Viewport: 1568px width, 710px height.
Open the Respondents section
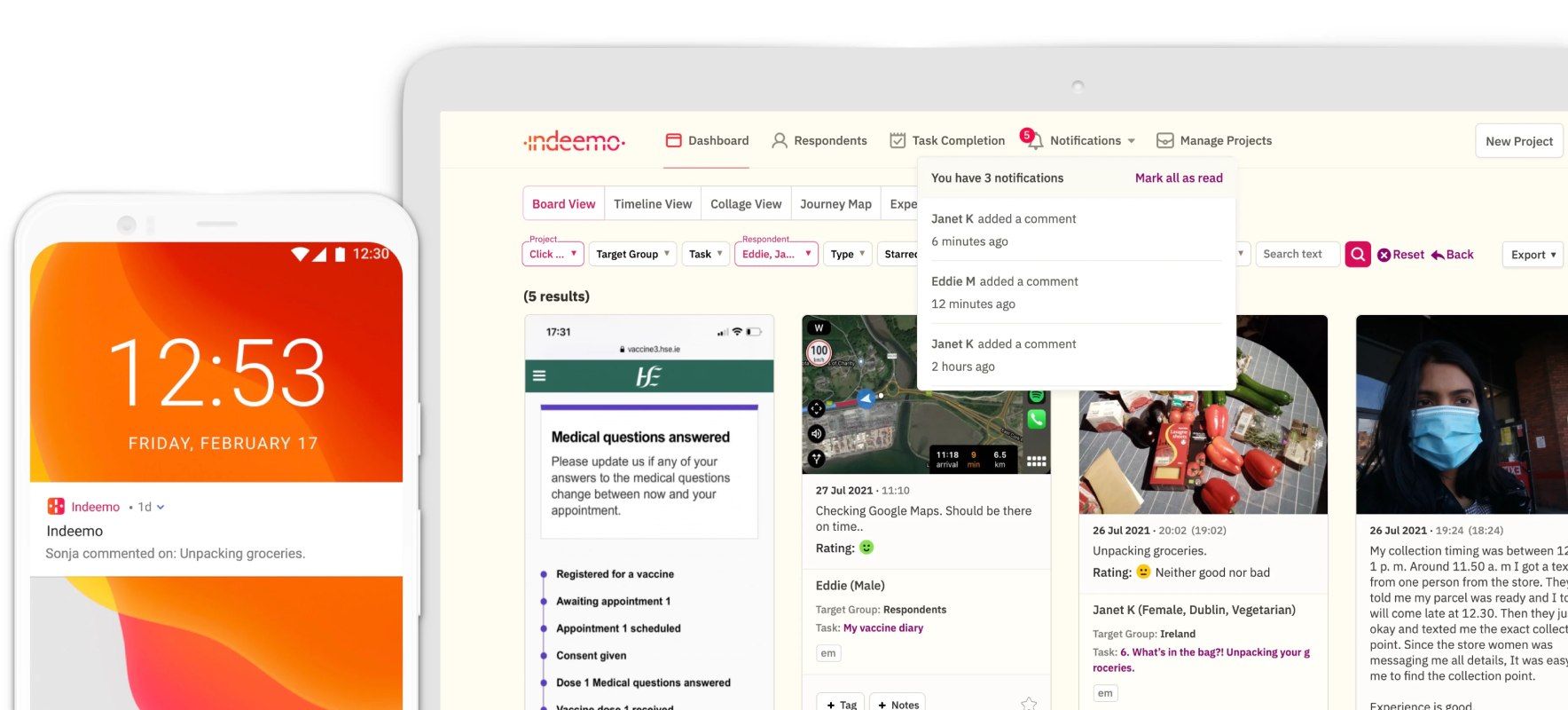tap(819, 140)
